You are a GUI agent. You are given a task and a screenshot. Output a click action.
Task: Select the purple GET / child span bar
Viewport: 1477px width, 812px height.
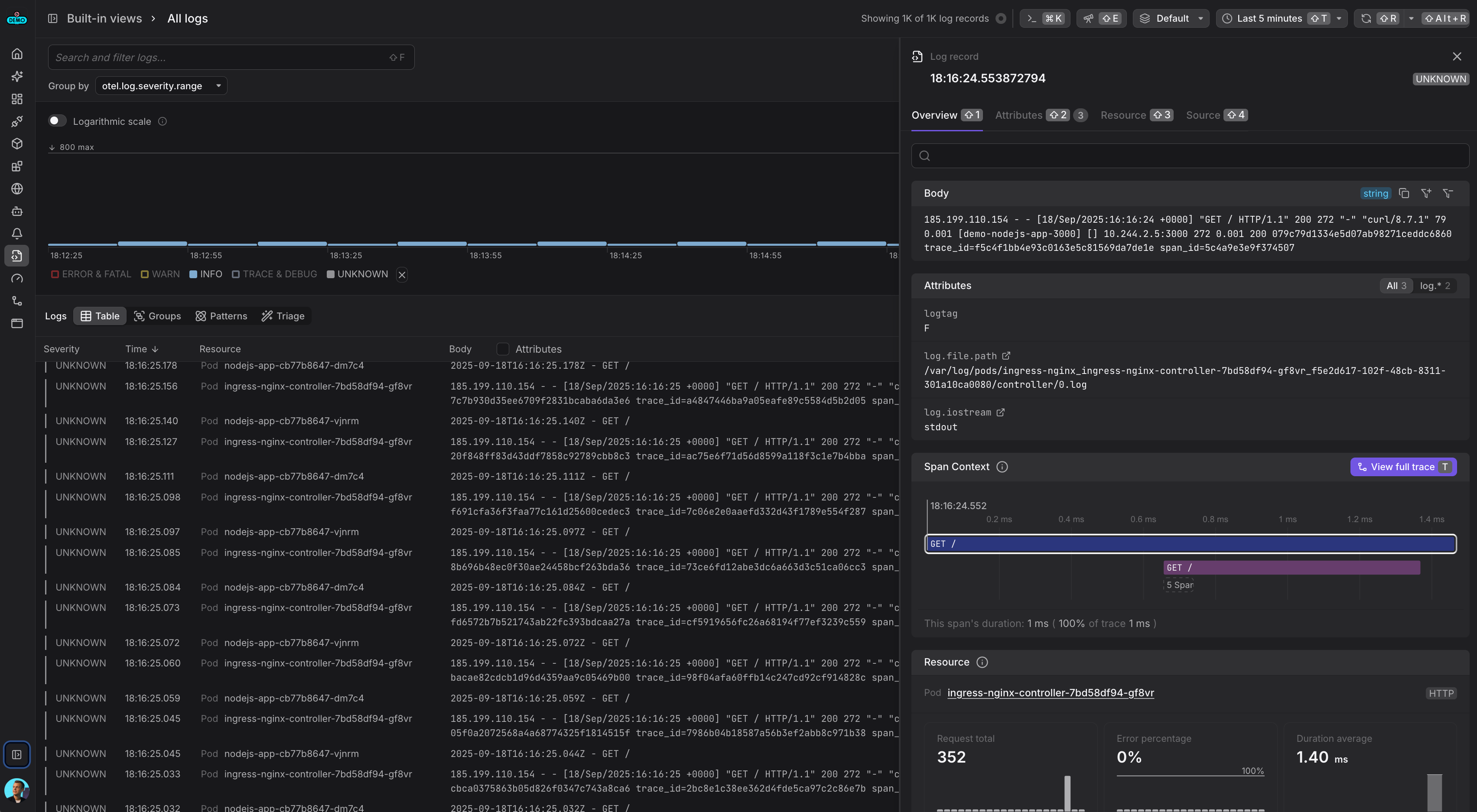(x=1292, y=568)
